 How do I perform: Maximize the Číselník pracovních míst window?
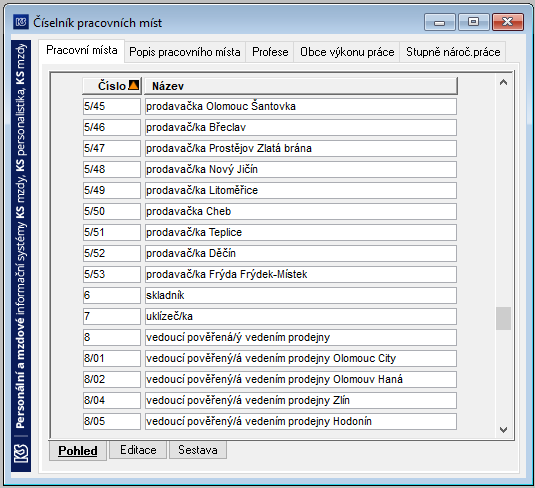pyautogui.click(x=473, y=23)
